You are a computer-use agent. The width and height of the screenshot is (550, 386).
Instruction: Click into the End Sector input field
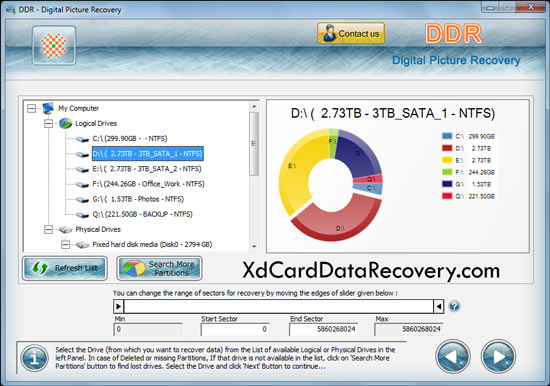(x=323, y=329)
